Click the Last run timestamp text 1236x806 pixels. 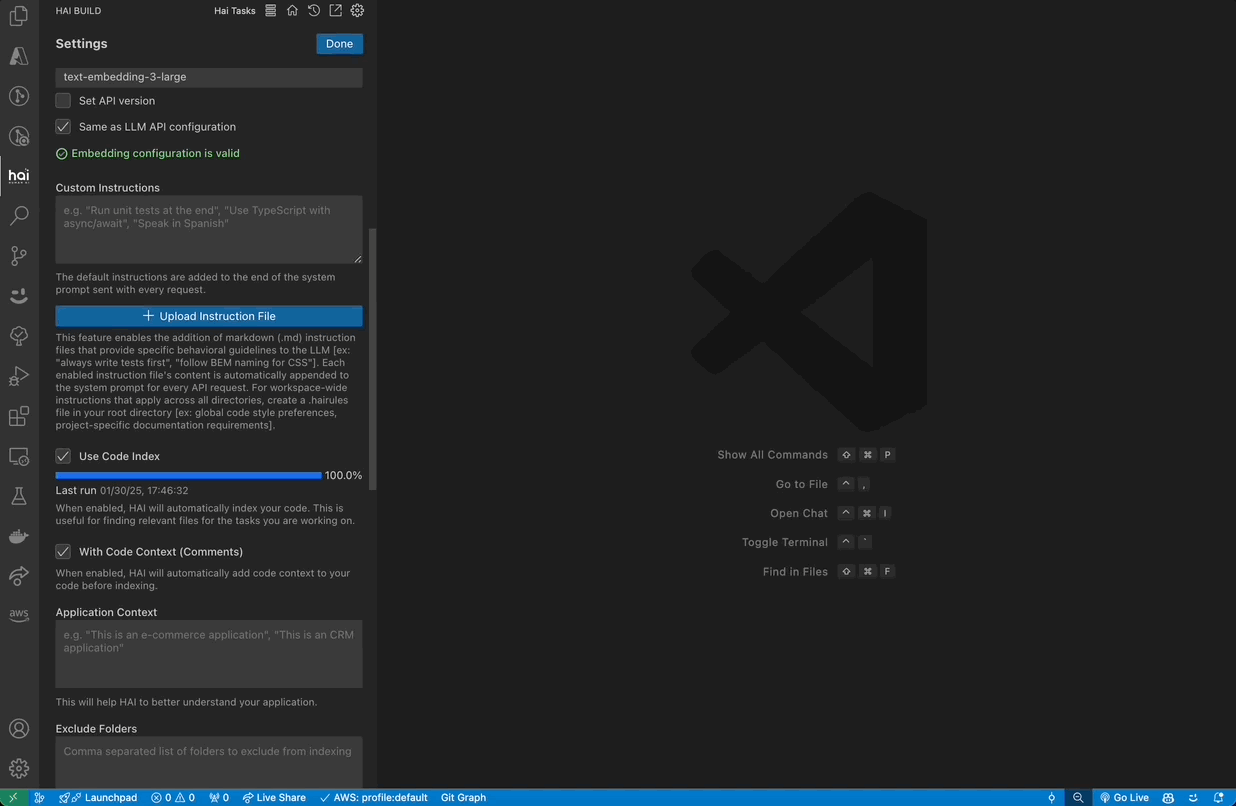(x=122, y=491)
